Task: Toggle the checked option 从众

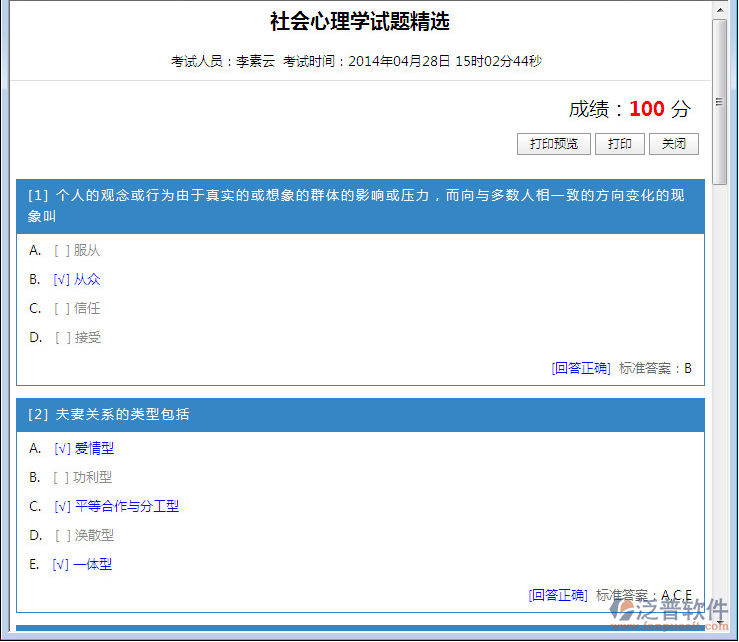Action: [x=62, y=279]
